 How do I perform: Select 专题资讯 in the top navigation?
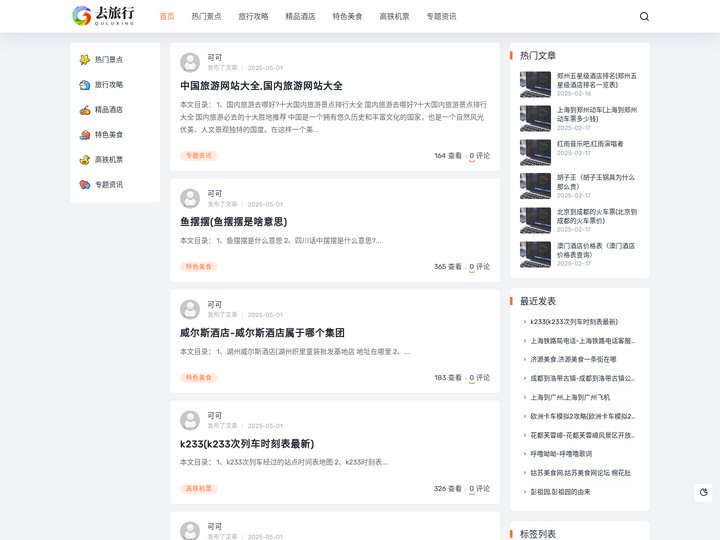point(441,17)
